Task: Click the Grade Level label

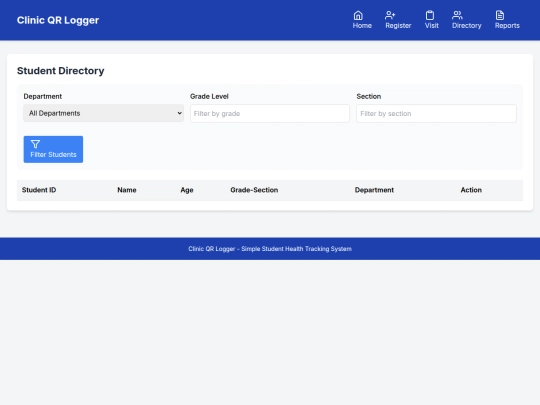Action: [x=209, y=96]
